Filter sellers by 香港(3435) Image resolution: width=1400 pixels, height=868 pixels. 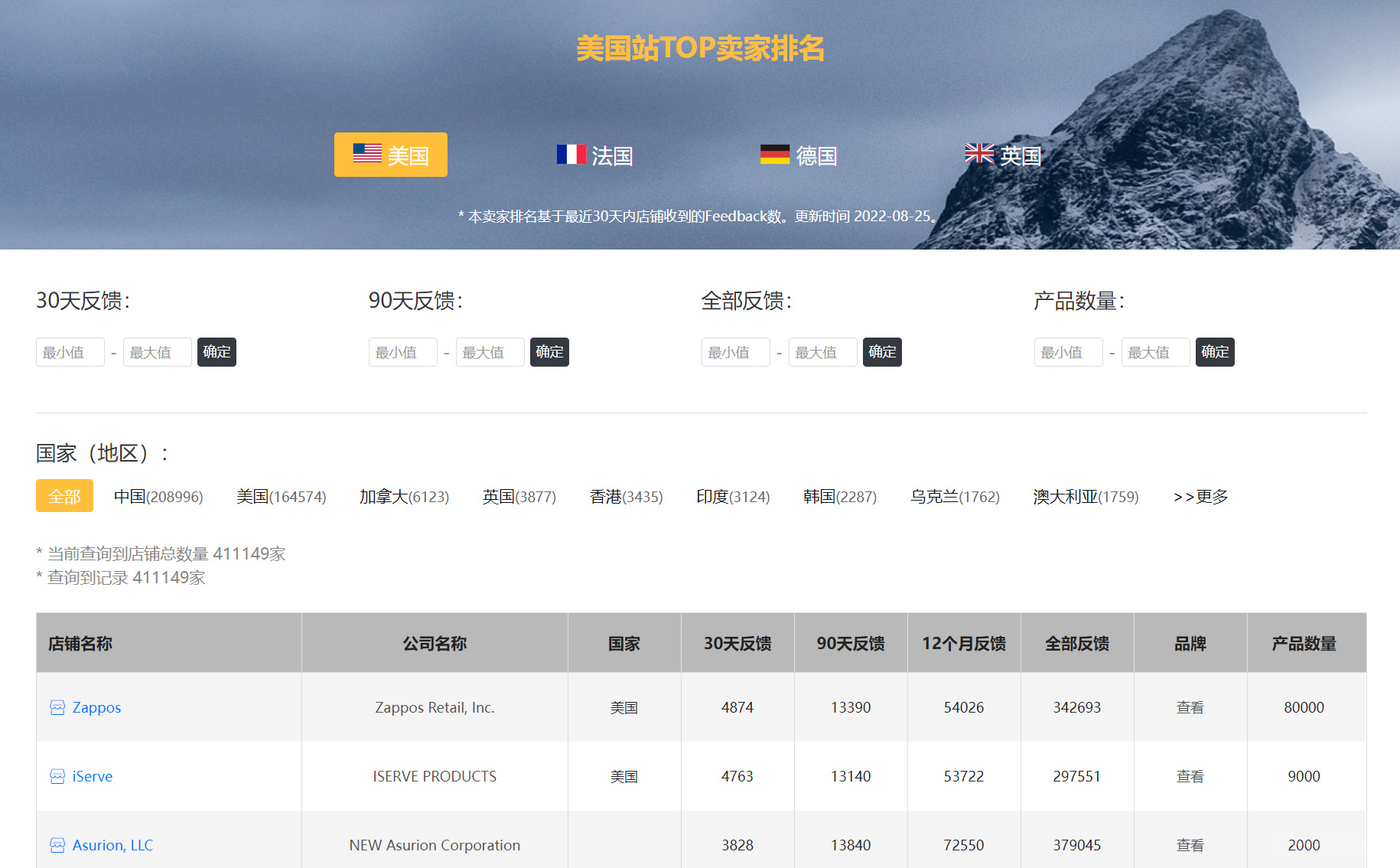click(627, 497)
